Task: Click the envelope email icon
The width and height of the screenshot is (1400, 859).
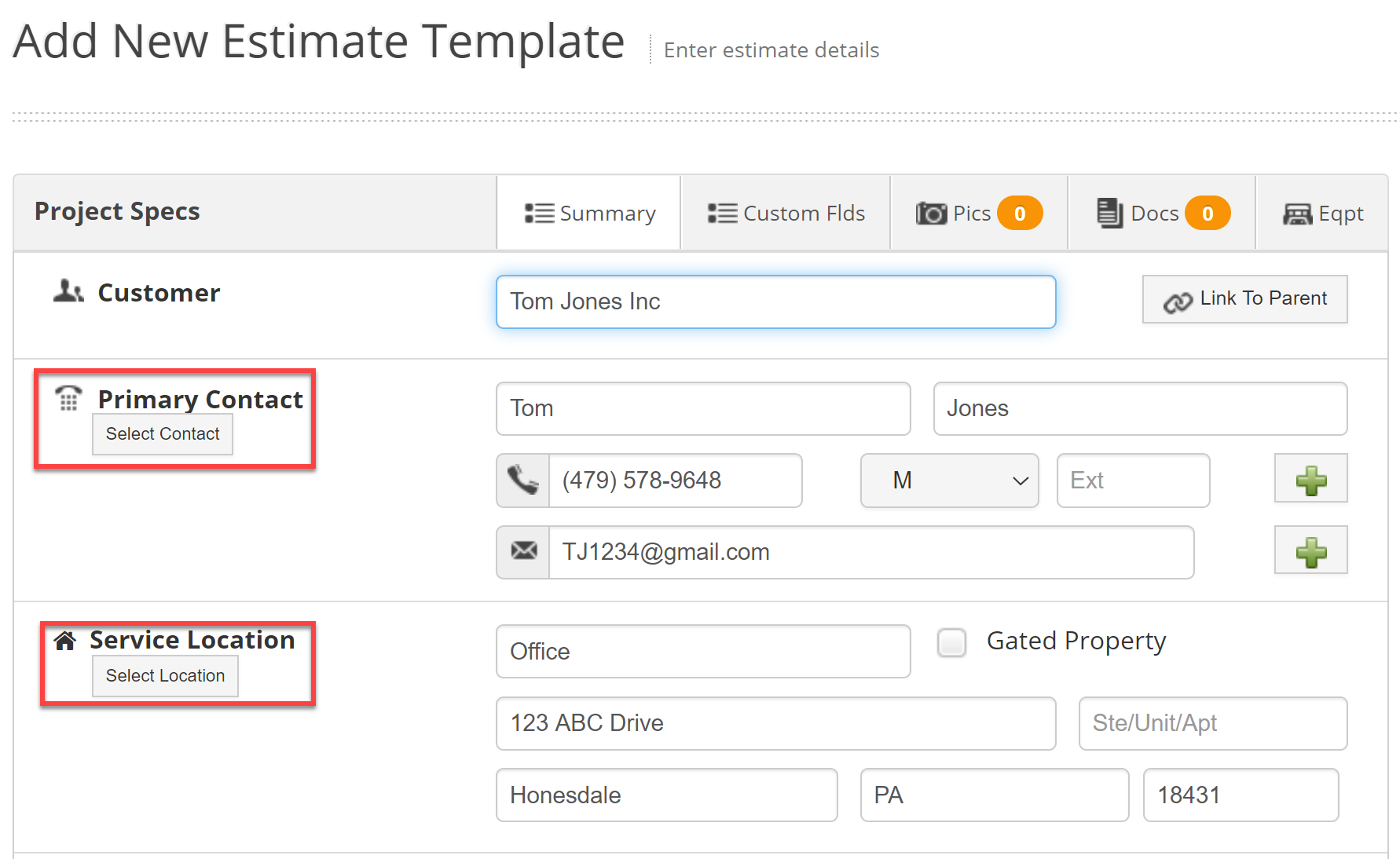Action: [523, 552]
